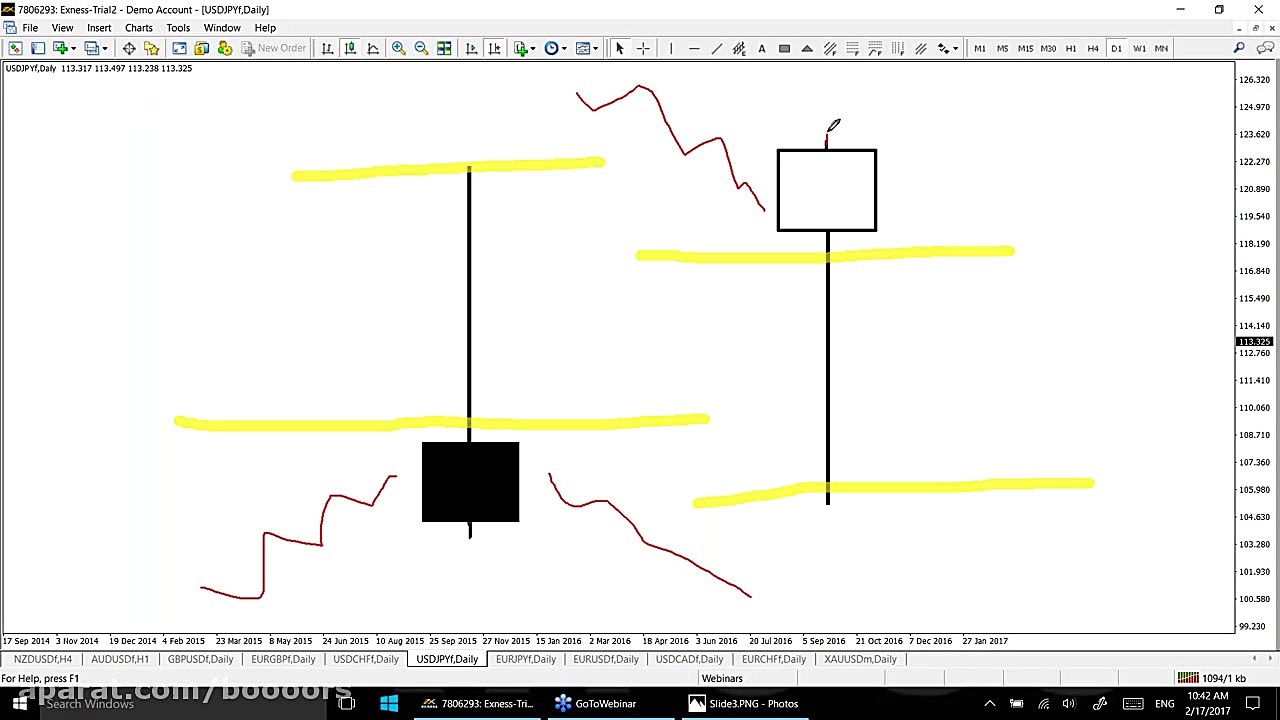Open the Insert menu
This screenshot has width=1280, height=720.
click(99, 28)
